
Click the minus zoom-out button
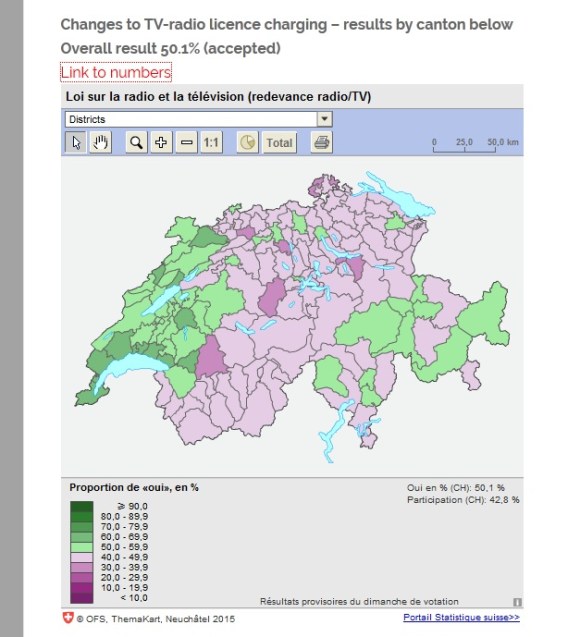(186, 143)
